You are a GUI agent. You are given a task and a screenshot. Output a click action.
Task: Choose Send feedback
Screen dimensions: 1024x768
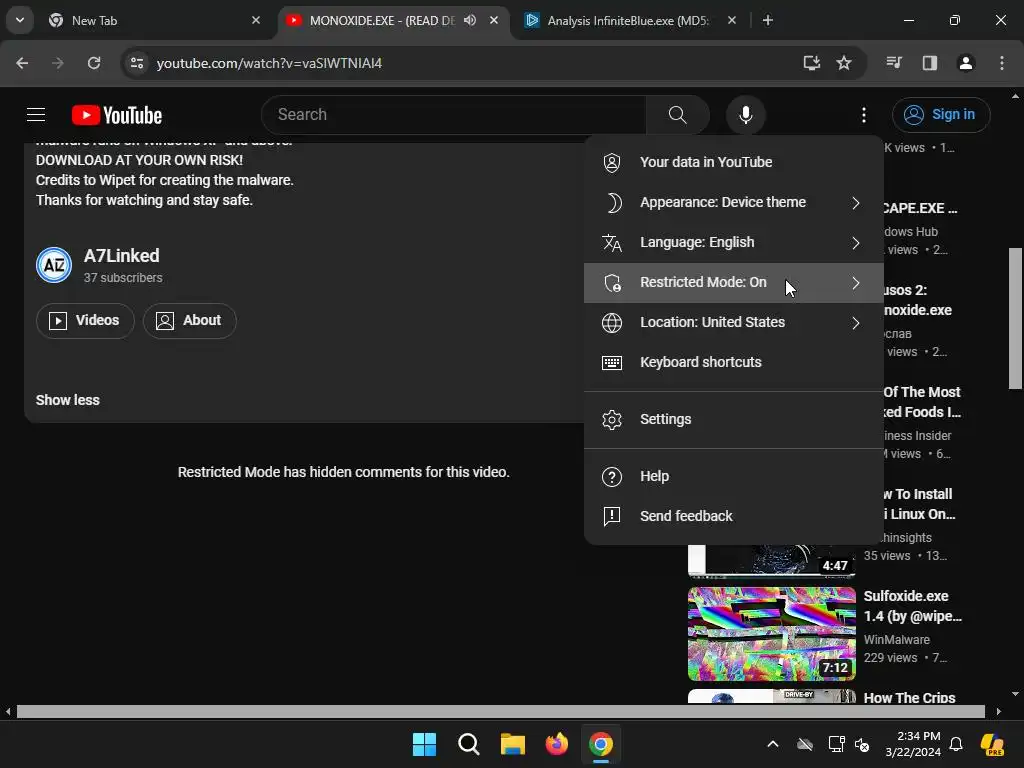pos(733,516)
